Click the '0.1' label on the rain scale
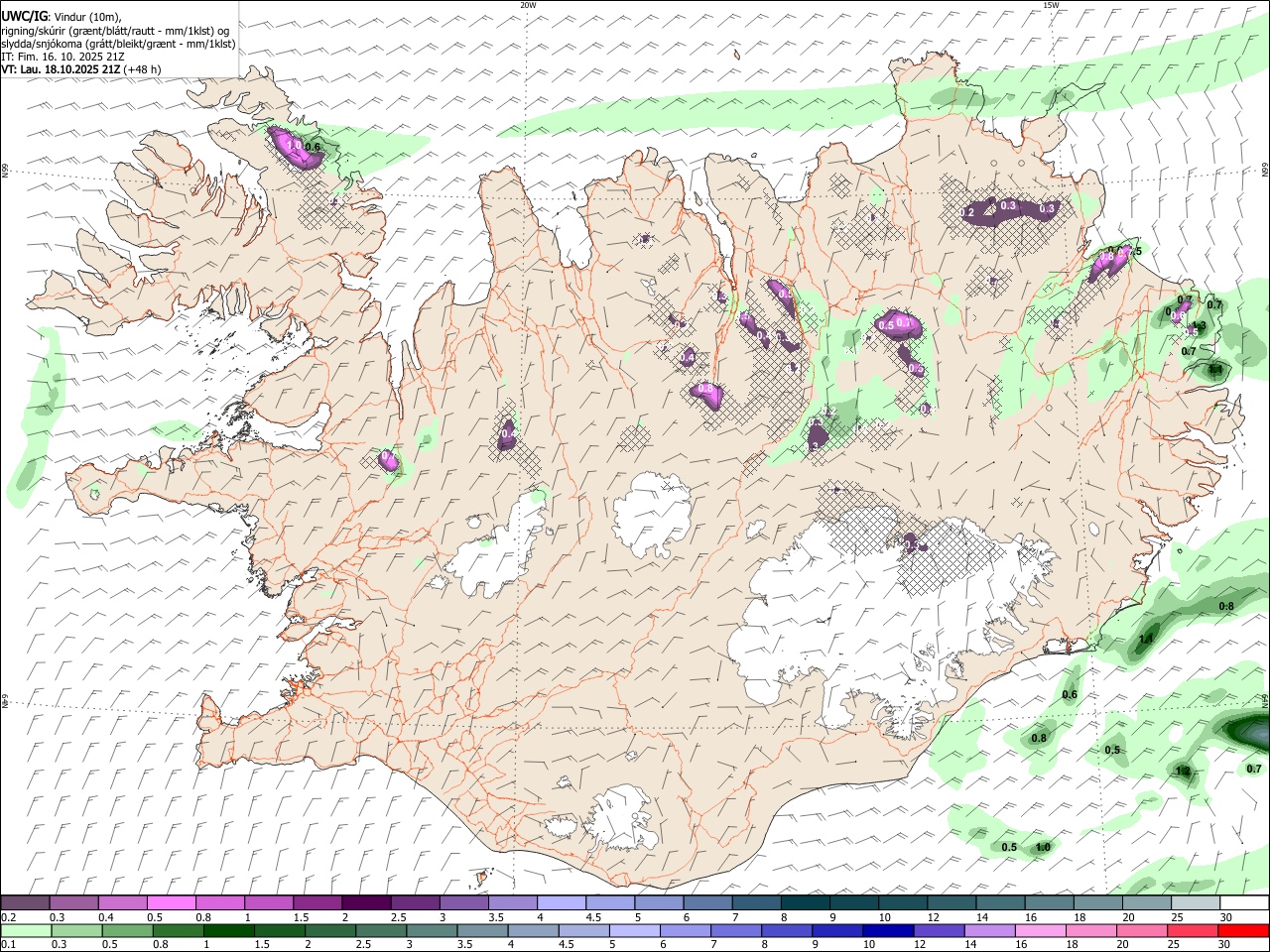The width and height of the screenshot is (1270, 952). (x=8, y=945)
